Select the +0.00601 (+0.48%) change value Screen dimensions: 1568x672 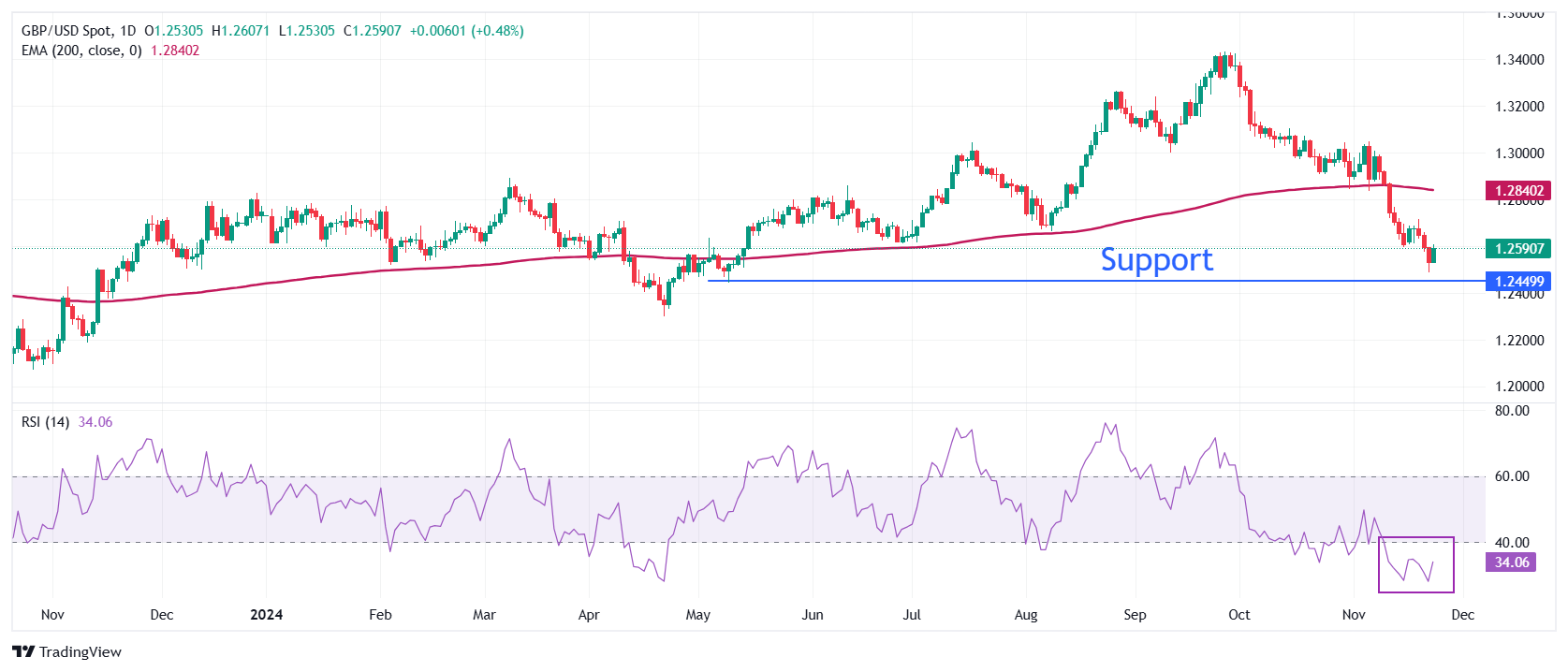(466, 31)
